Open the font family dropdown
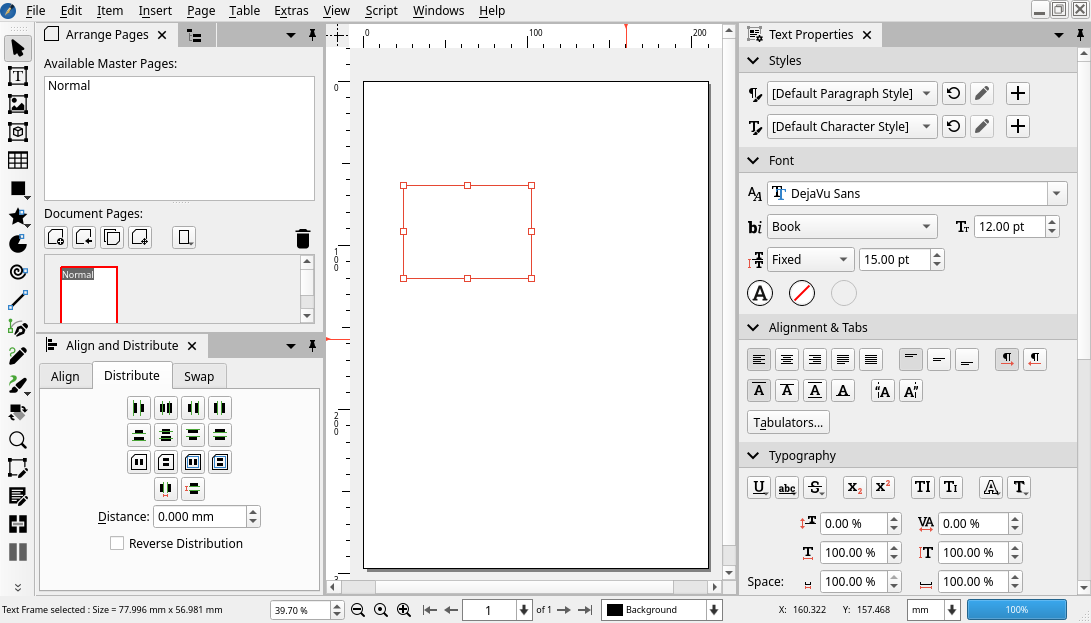1091x623 pixels. point(1057,194)
